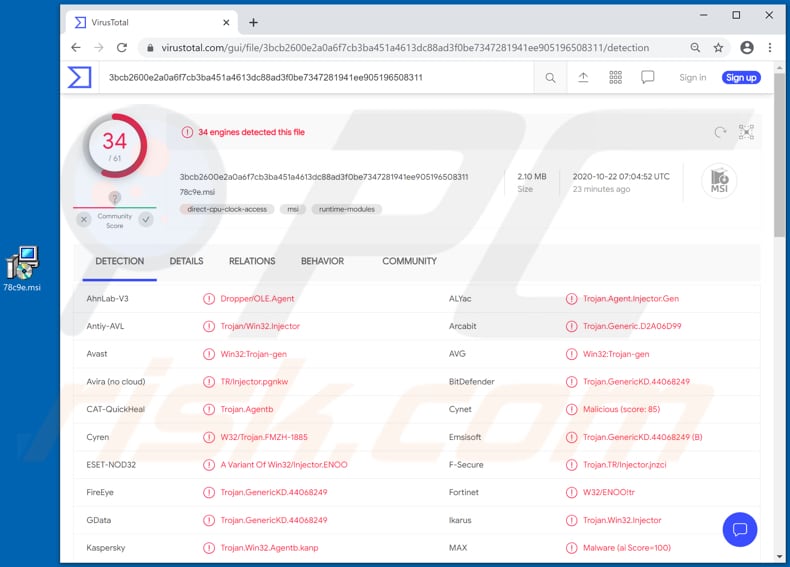Open the RELATIONS tab
This screenshot has width=790, height=567.
click(252, 261)
